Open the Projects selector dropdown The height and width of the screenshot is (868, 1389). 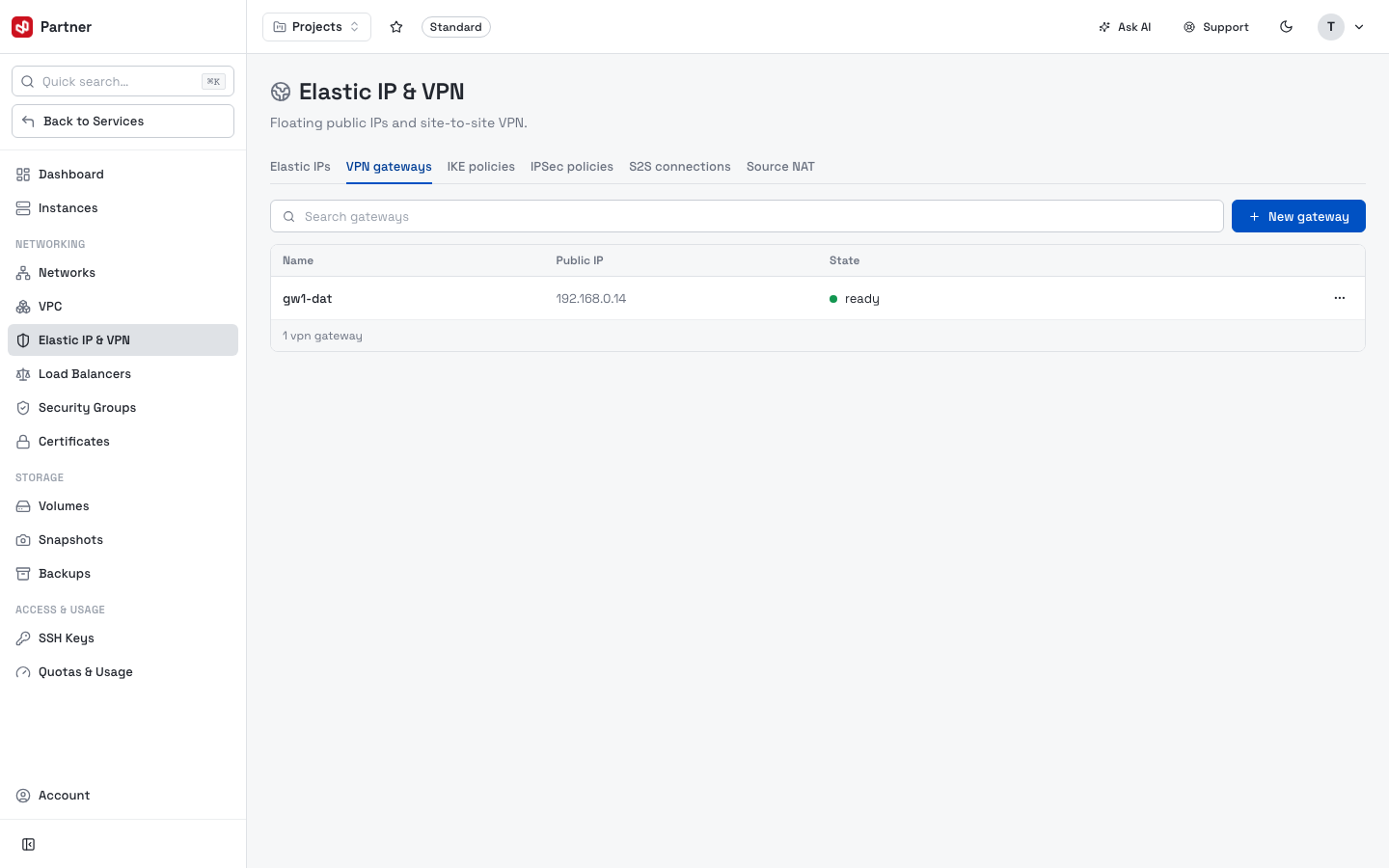(316, 27)
